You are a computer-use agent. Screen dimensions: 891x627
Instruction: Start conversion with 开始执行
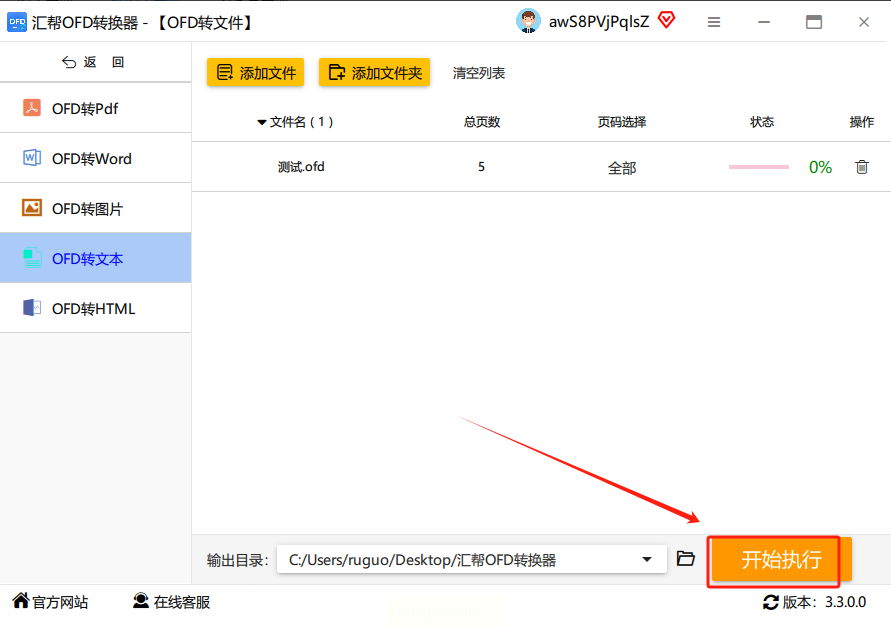pyautogui.click(x=781, y=560)
